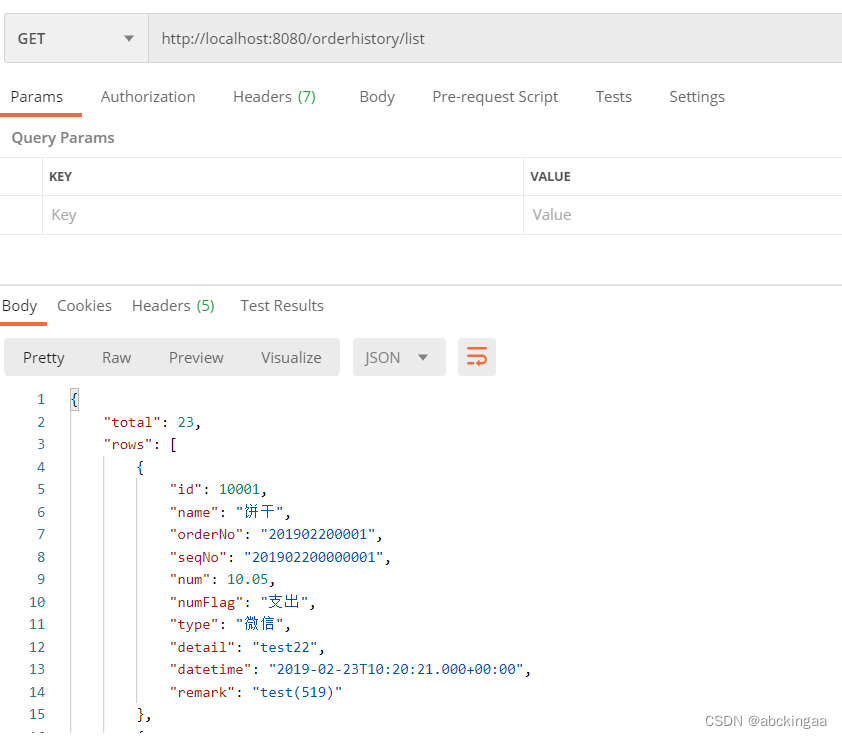Show the Test Results tab
Image resolution: width=842 pixels, height=738 pixels.
click(x=282, y=306)
